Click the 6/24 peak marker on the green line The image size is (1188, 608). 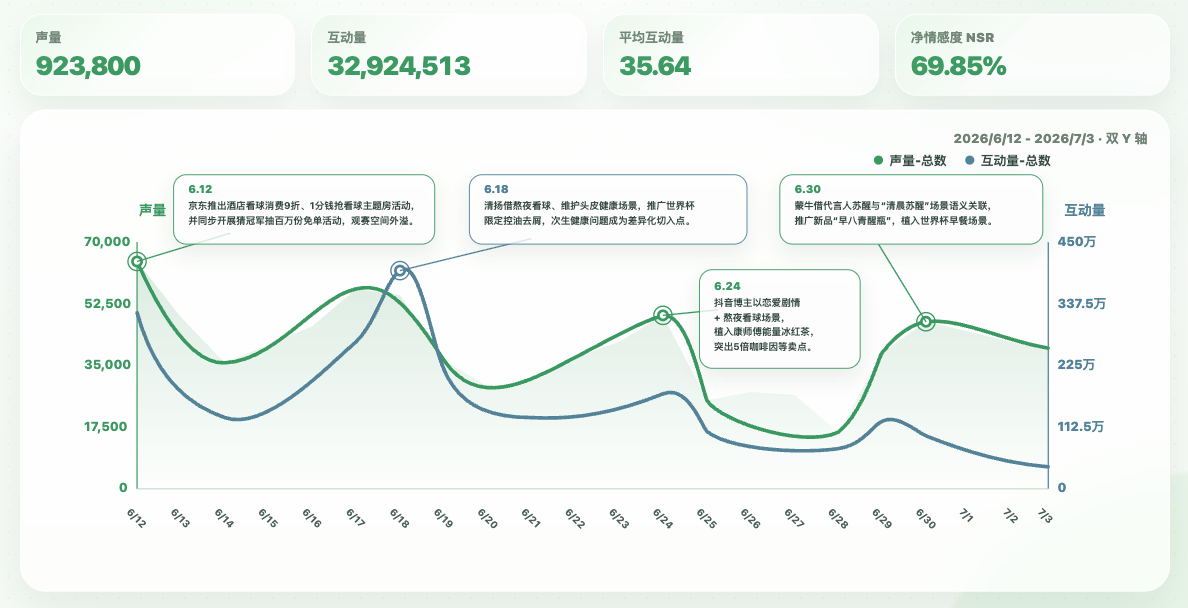(663, 315)
